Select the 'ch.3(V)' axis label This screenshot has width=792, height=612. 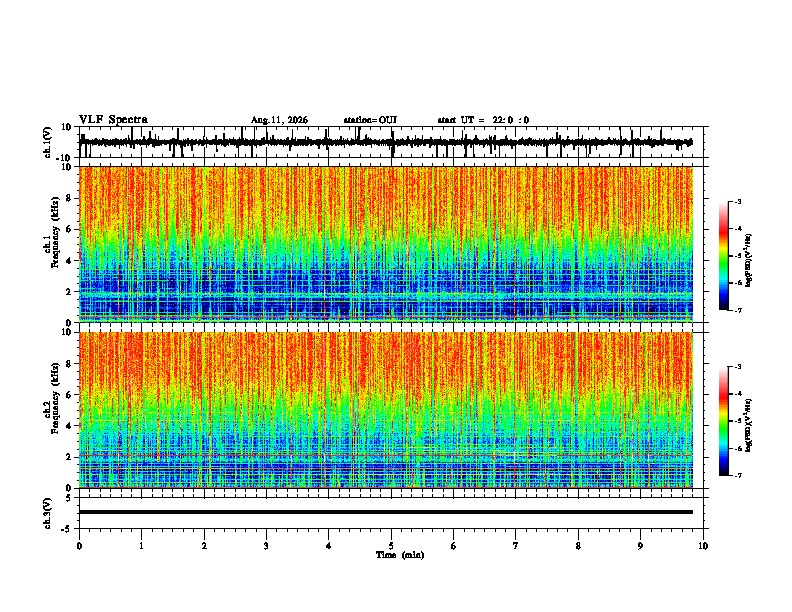pyautogui.click(x=48, y=513)
